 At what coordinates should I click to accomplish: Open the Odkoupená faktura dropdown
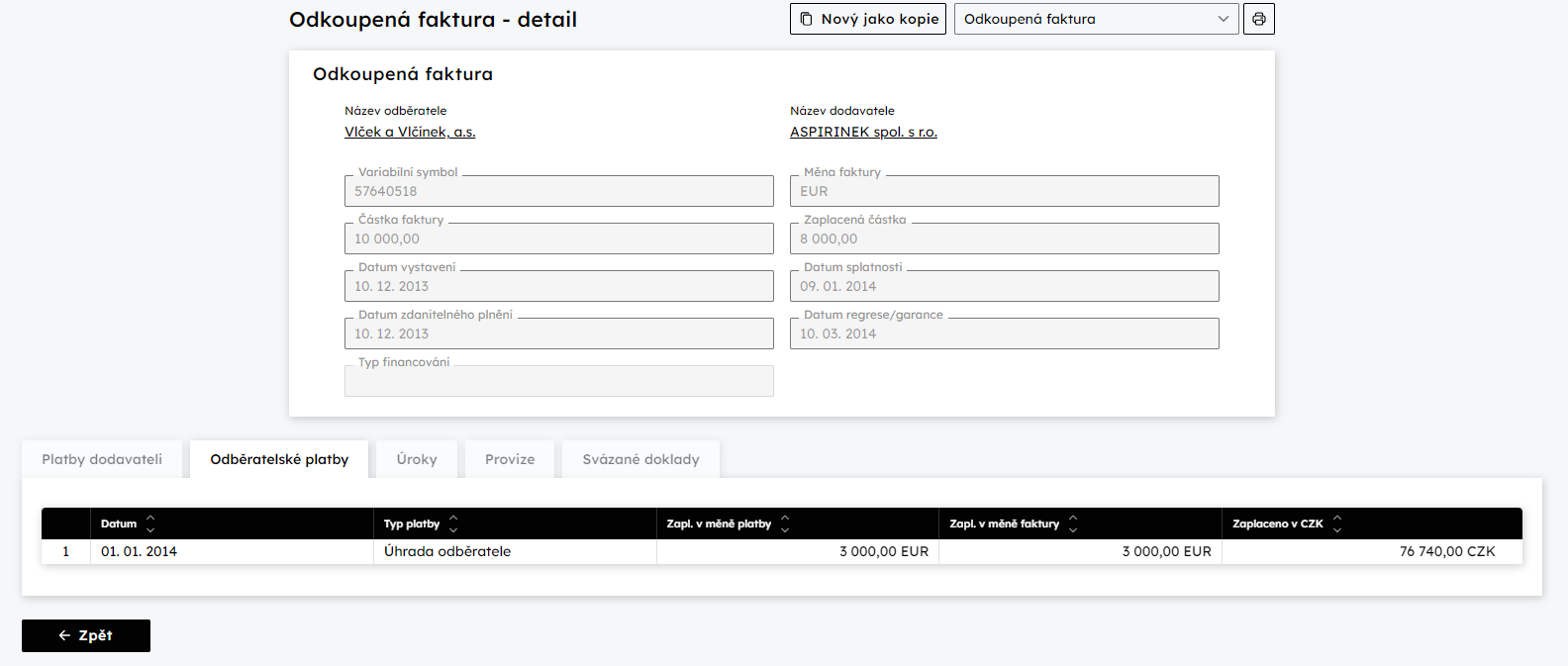(1097, 19)
